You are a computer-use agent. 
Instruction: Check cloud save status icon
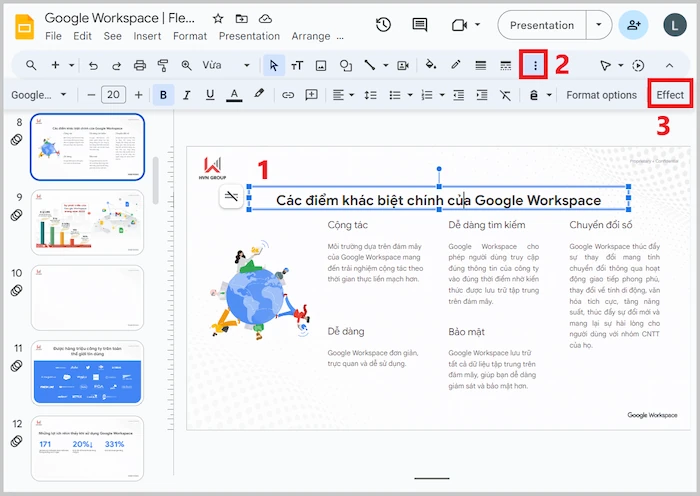(266, 18)
